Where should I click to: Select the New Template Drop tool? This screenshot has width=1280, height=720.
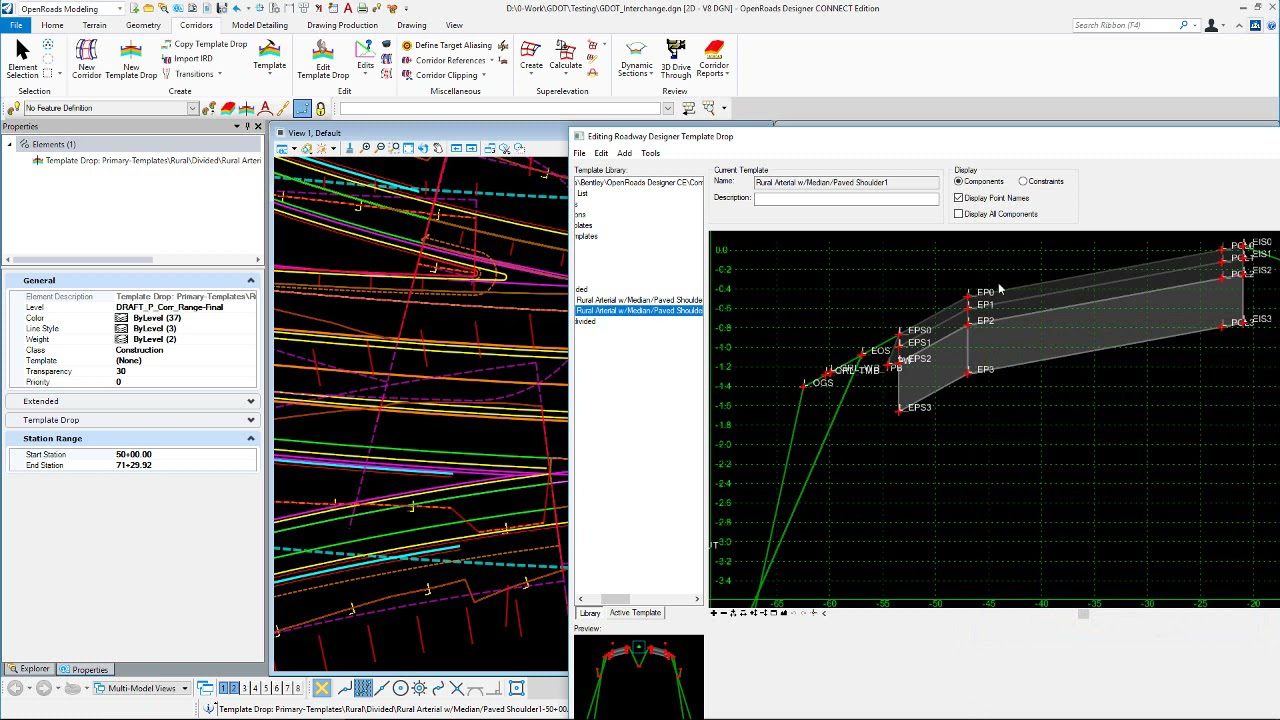[x=131, y=59]
